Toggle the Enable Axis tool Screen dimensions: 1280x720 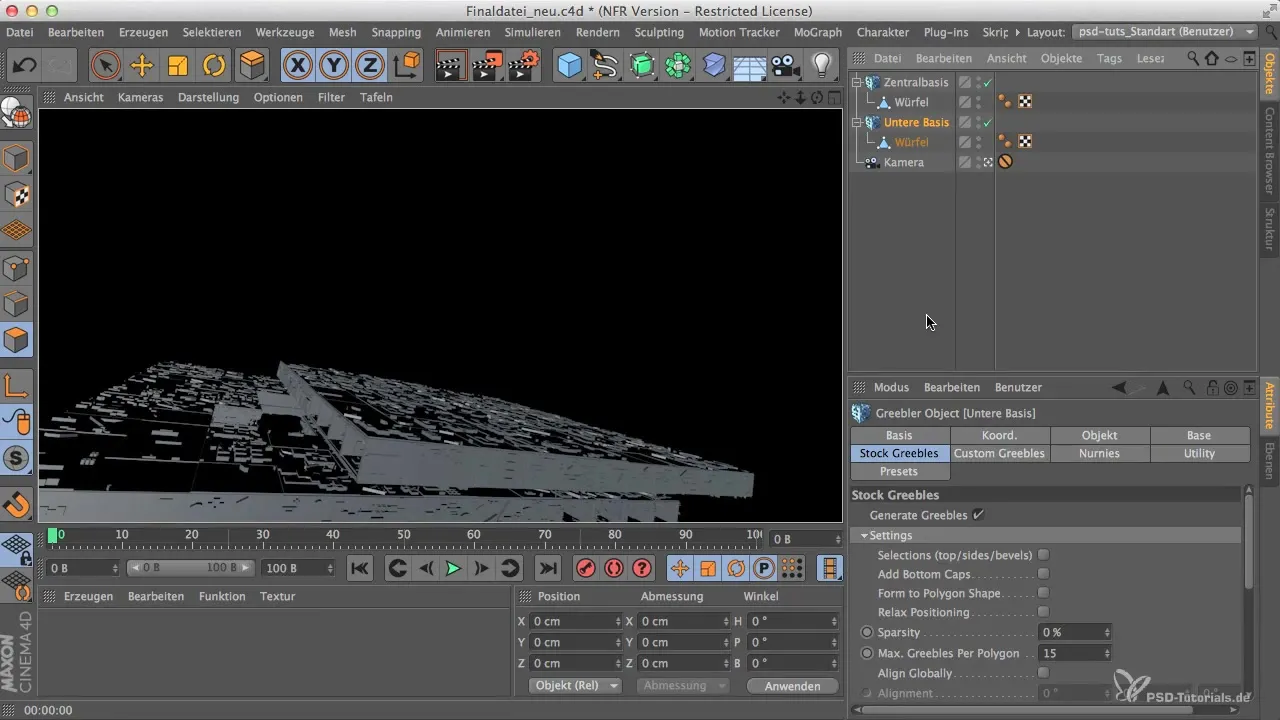click(16, 385)
